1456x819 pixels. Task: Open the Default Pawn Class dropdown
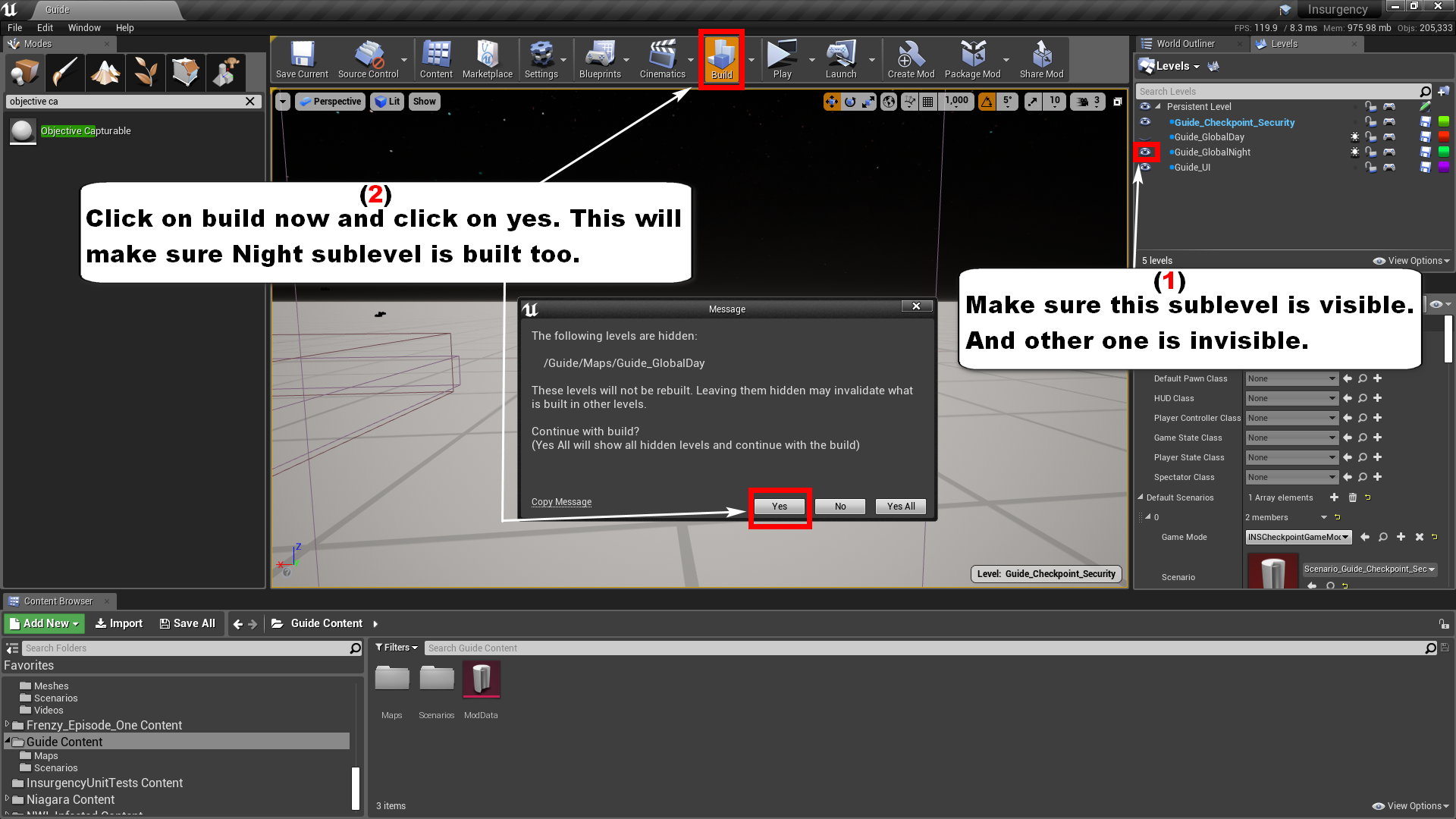point(1292,378)
